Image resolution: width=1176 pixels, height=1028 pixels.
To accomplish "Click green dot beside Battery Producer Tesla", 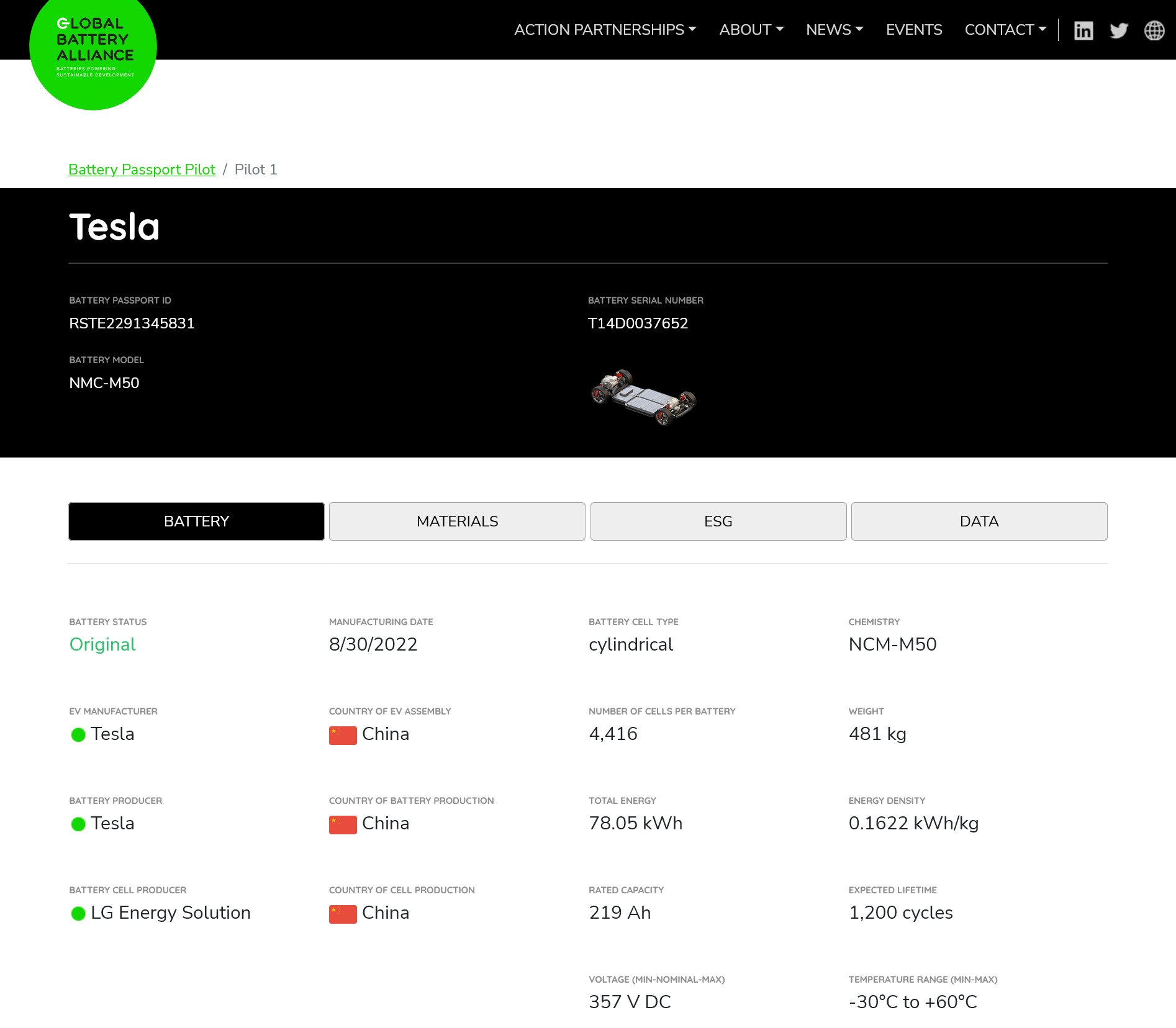I will click(78, 824).
